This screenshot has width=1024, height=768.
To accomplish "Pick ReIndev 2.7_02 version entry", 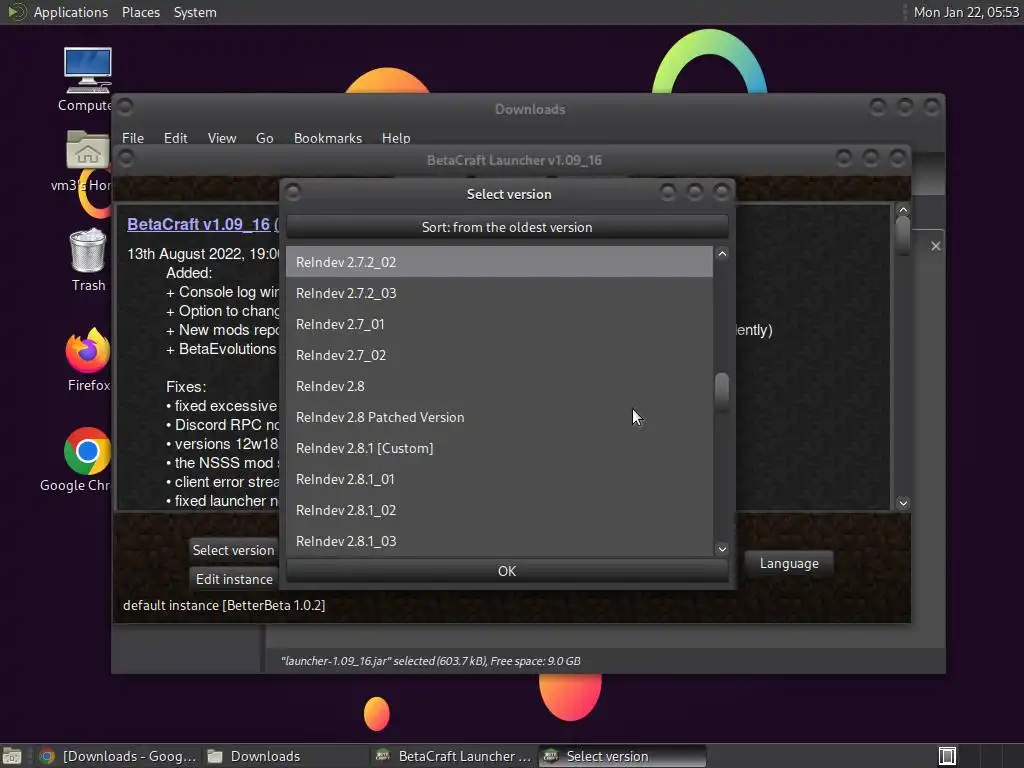I will point(499,355).
